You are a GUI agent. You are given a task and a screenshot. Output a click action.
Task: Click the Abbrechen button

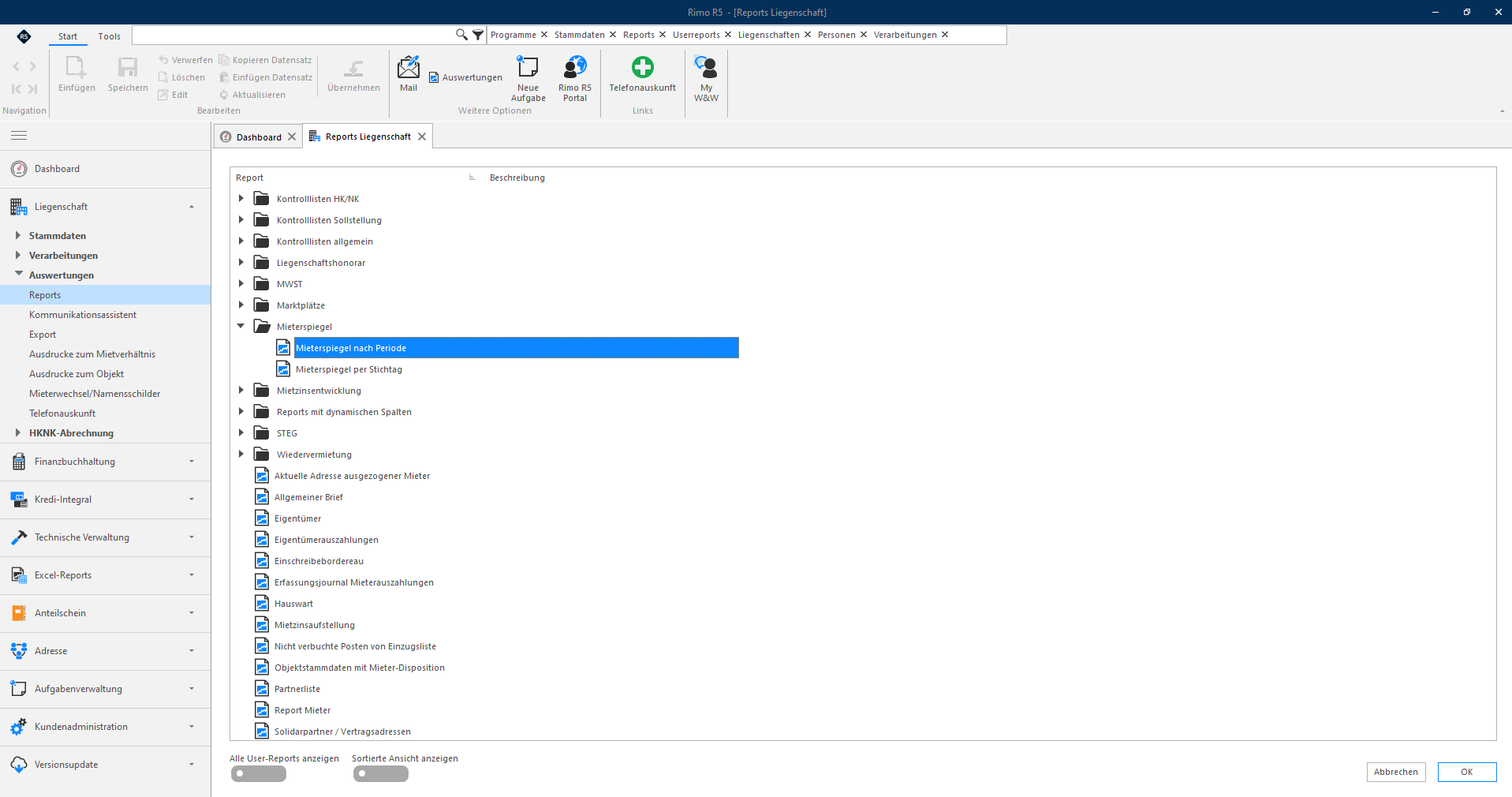click(1395, 772)
